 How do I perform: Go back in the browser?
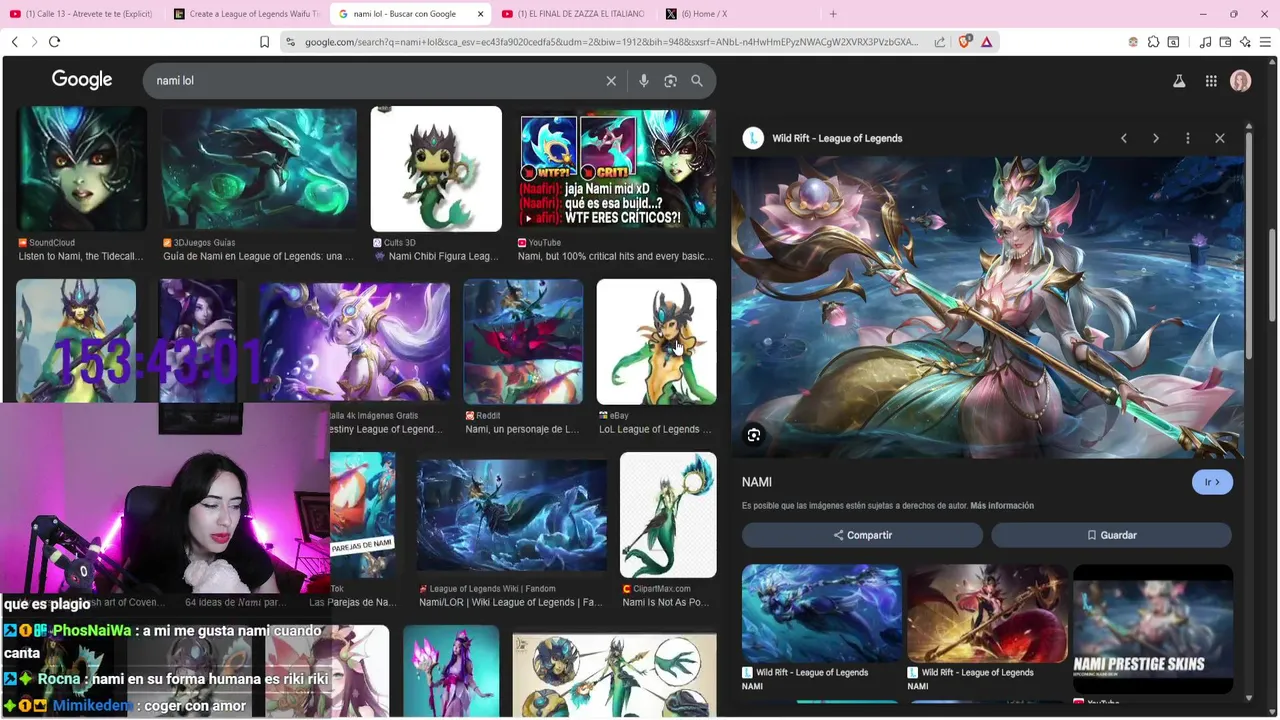[14, 42]
